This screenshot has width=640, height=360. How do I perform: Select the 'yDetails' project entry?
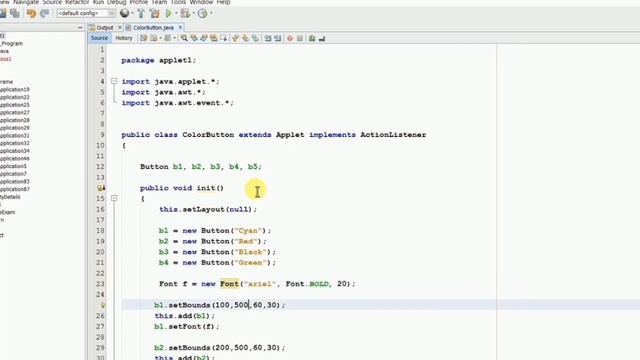click(x=10, y=197)
